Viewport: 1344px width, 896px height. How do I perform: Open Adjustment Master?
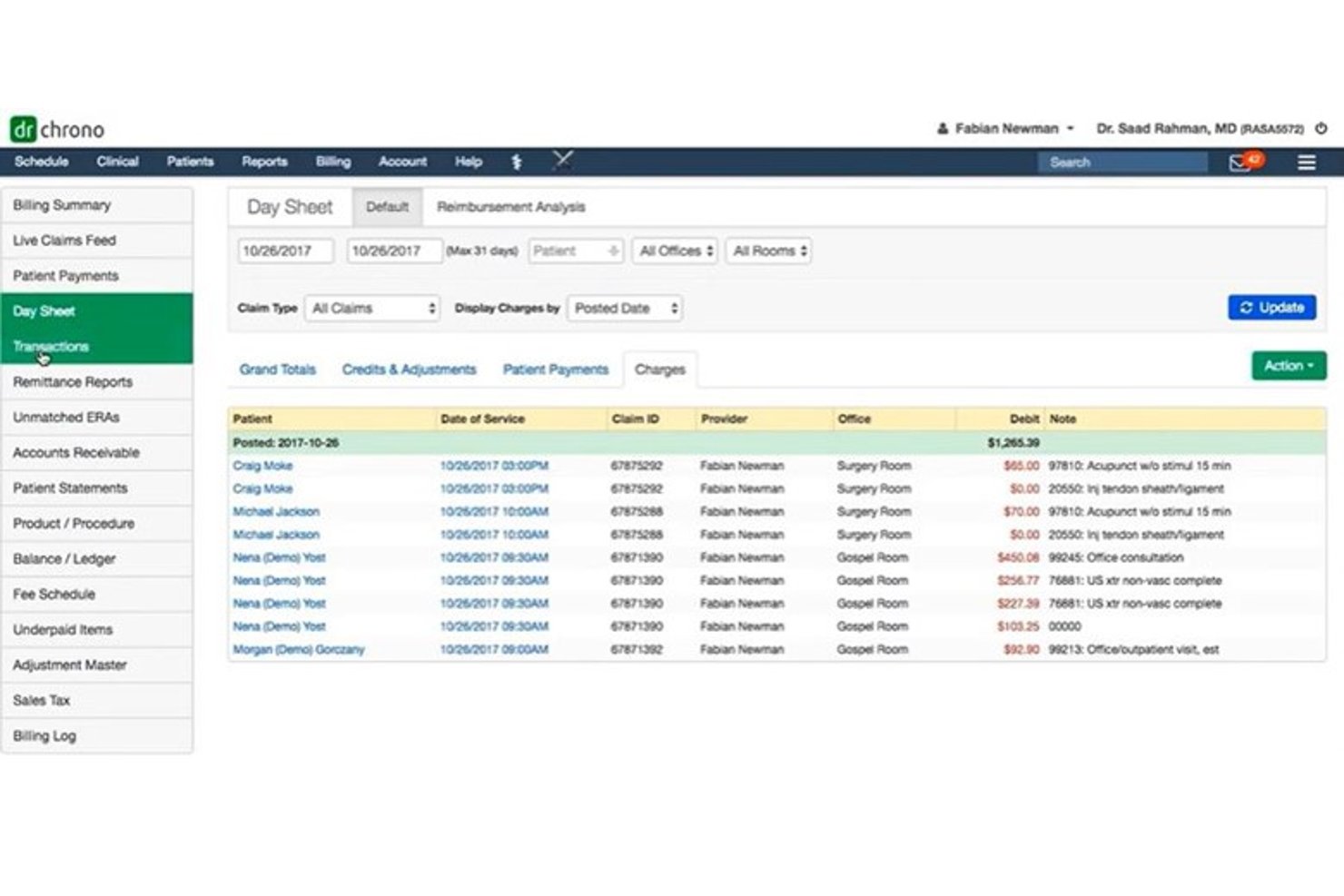(97, 665)
